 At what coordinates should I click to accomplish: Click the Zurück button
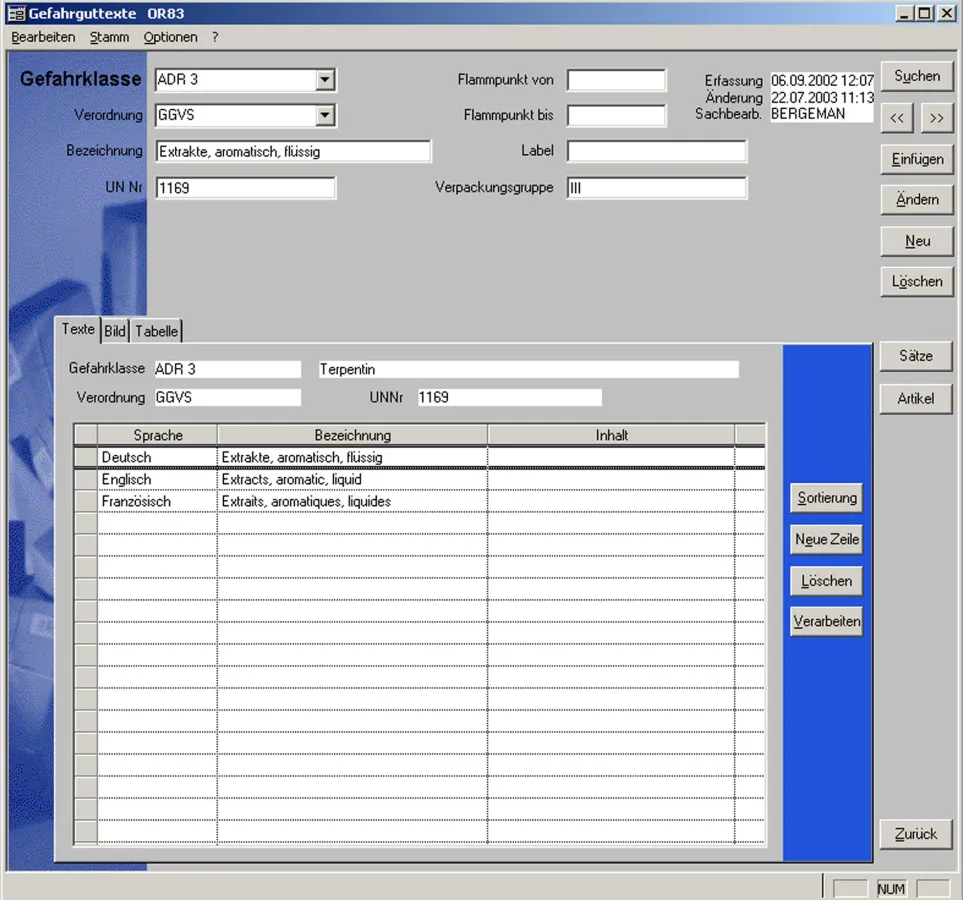(915, 833)
